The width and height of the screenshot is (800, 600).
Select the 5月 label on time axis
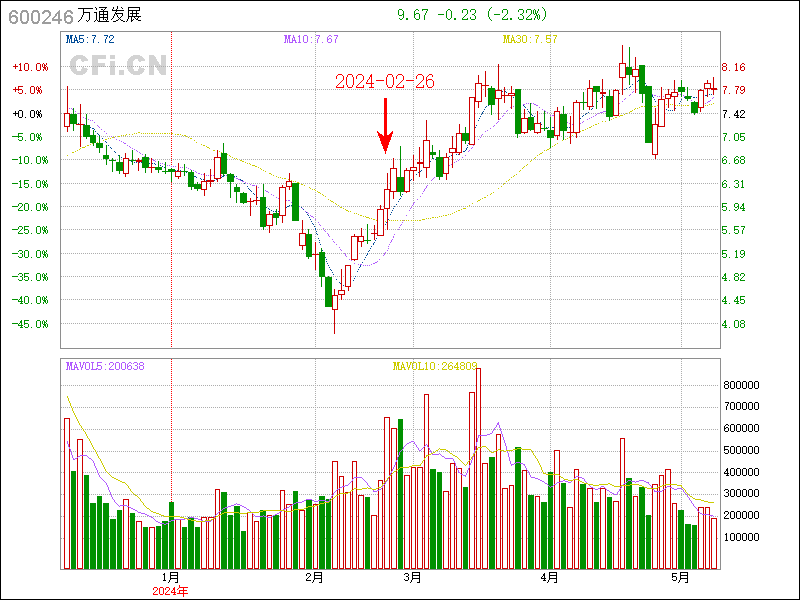click(x=680, y=577)
